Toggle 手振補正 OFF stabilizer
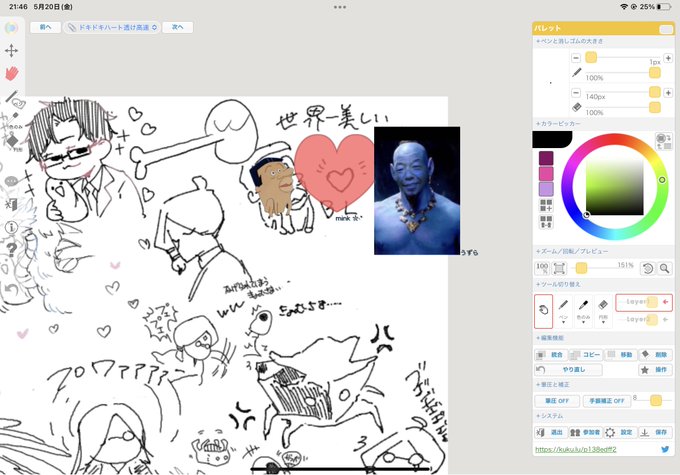This screenshot has width=680, height=475. pos(606,401)
